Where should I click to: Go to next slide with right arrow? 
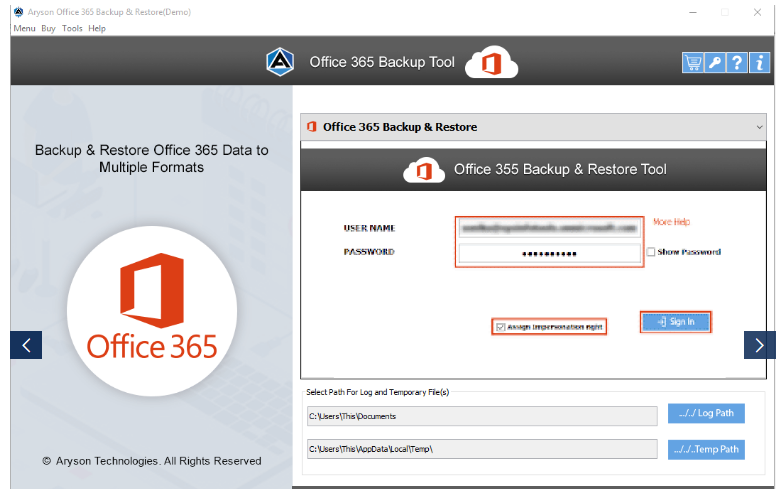click(759, 345)
